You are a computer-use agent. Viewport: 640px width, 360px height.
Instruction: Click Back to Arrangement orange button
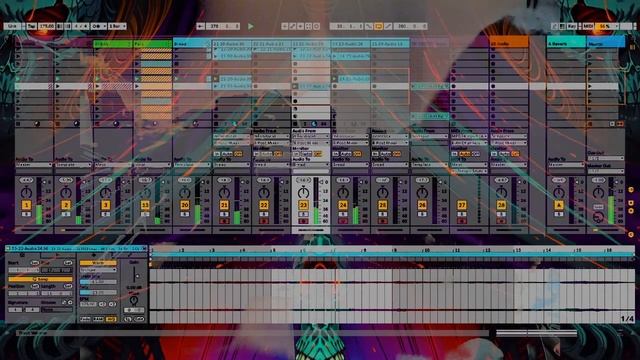point(620,124)
